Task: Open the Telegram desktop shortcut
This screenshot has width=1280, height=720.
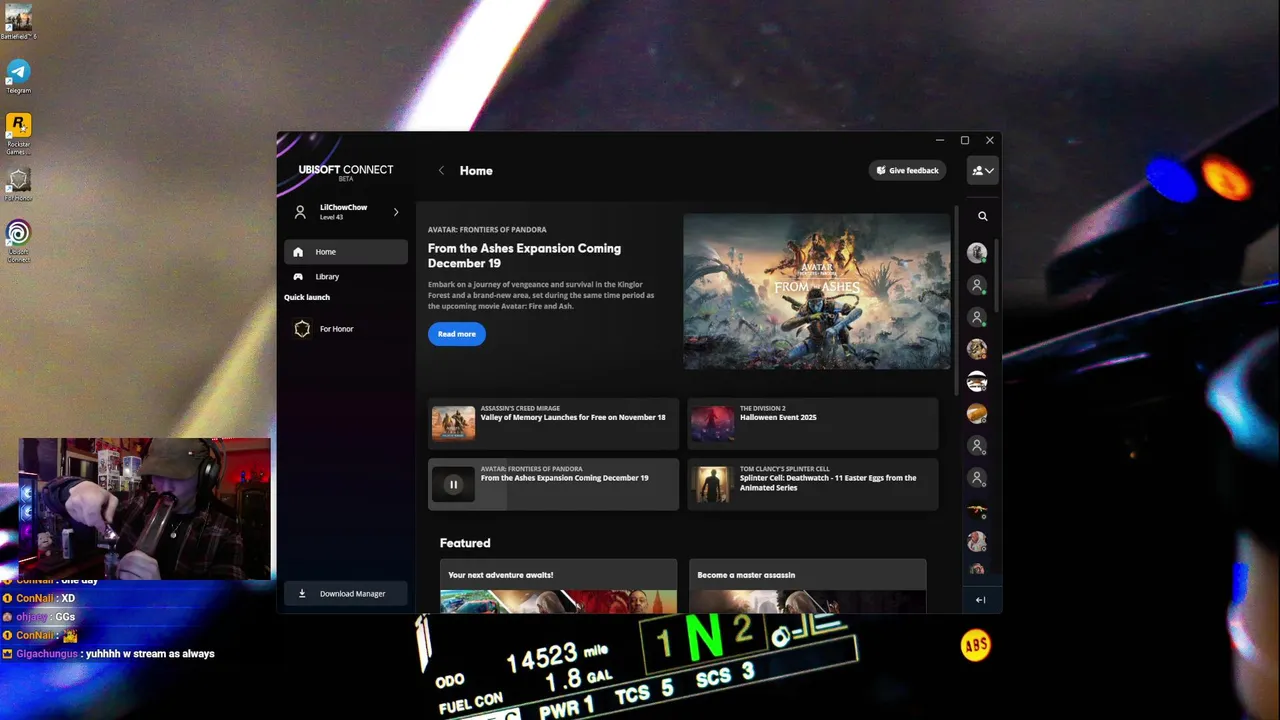Action: [18, 76]
